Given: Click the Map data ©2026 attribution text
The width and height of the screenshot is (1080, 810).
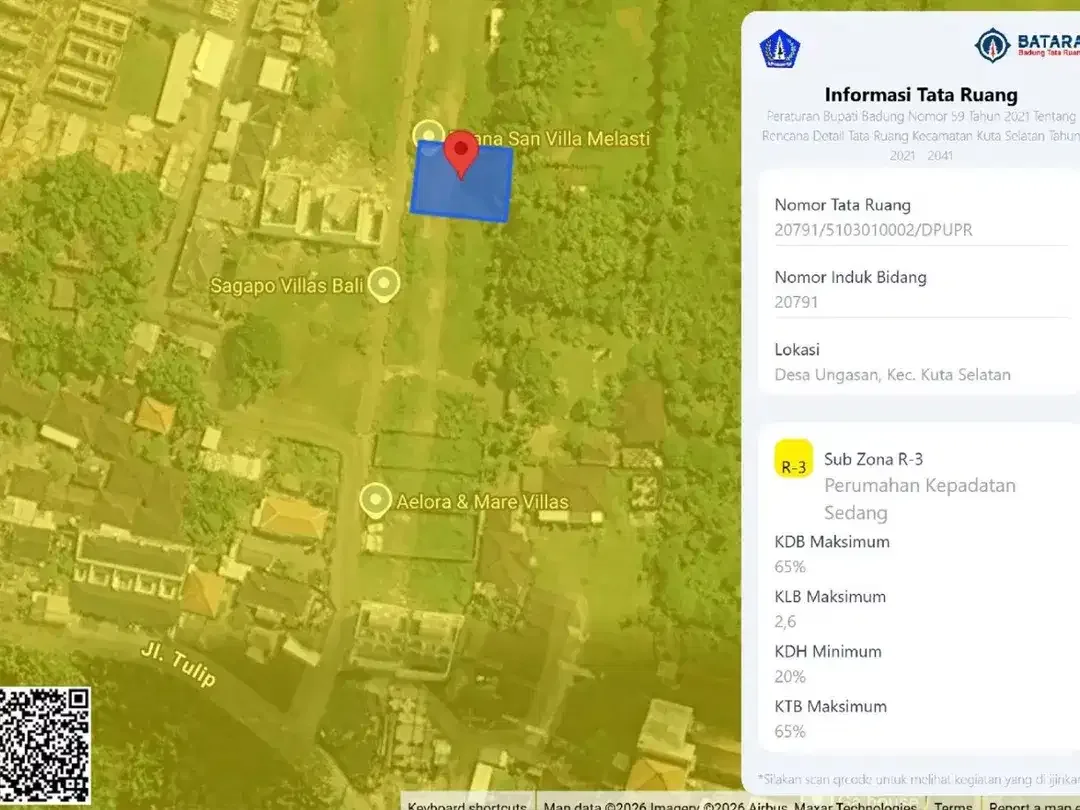Looking at the screenshot, I should 730,804.
